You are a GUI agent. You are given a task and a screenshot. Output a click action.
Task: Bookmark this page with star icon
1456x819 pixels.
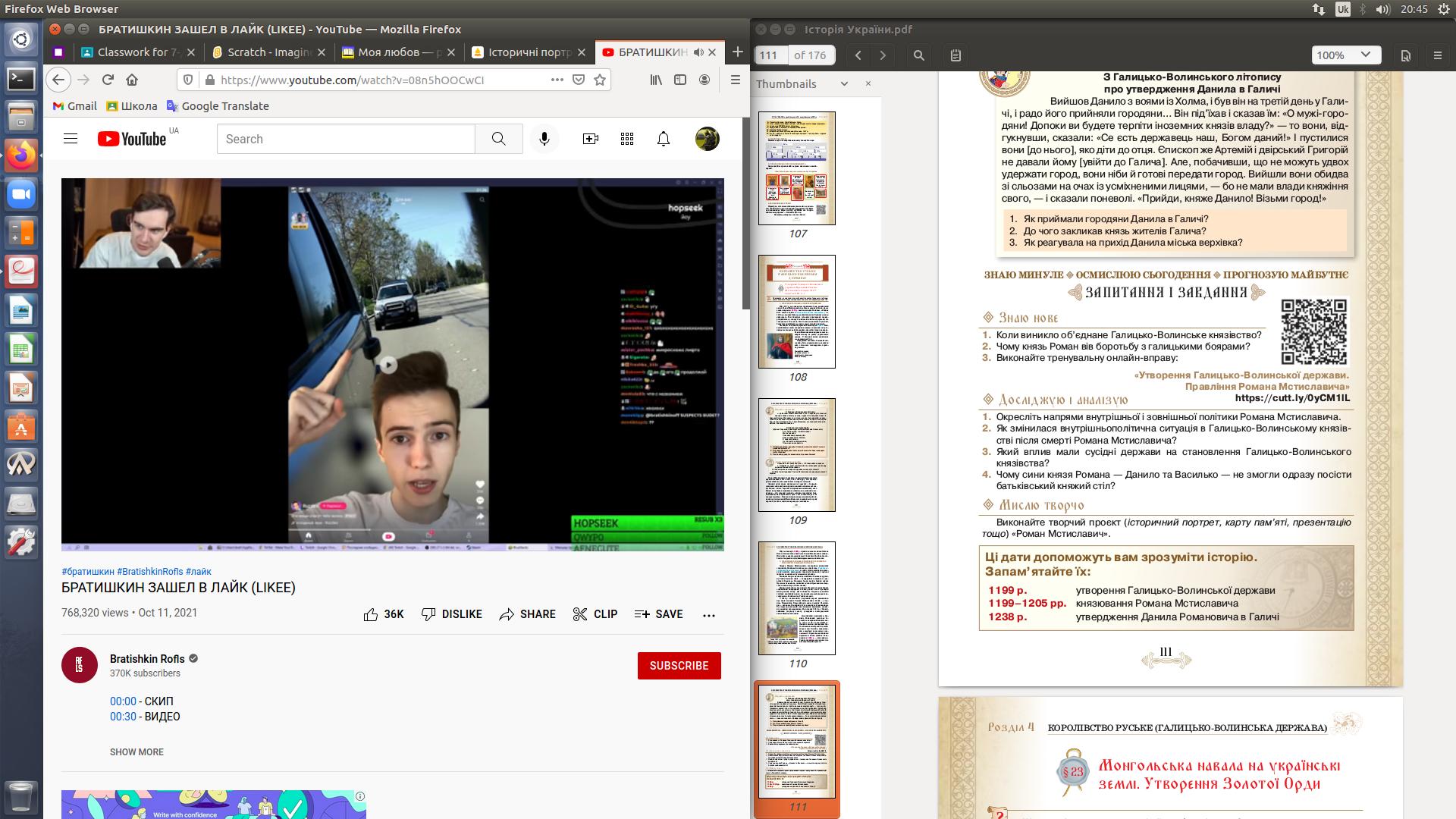point(600,80)
